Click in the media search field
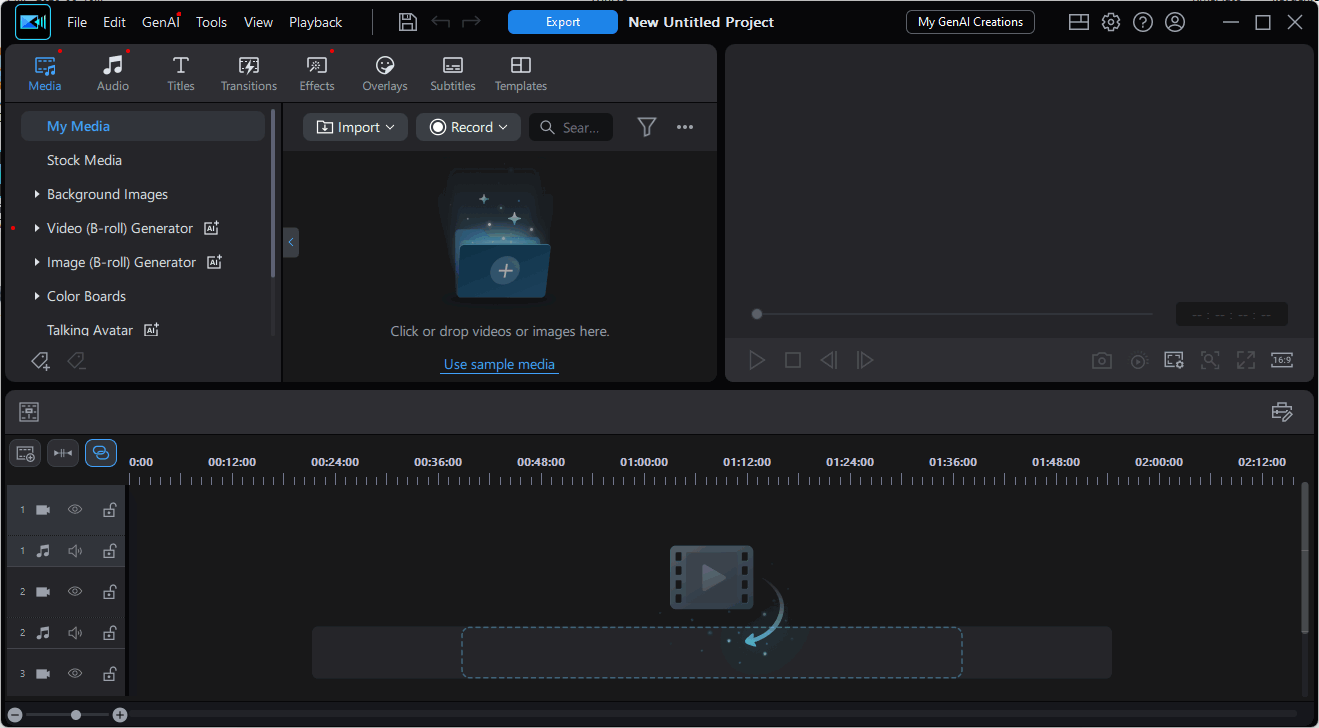 point(571,127)
